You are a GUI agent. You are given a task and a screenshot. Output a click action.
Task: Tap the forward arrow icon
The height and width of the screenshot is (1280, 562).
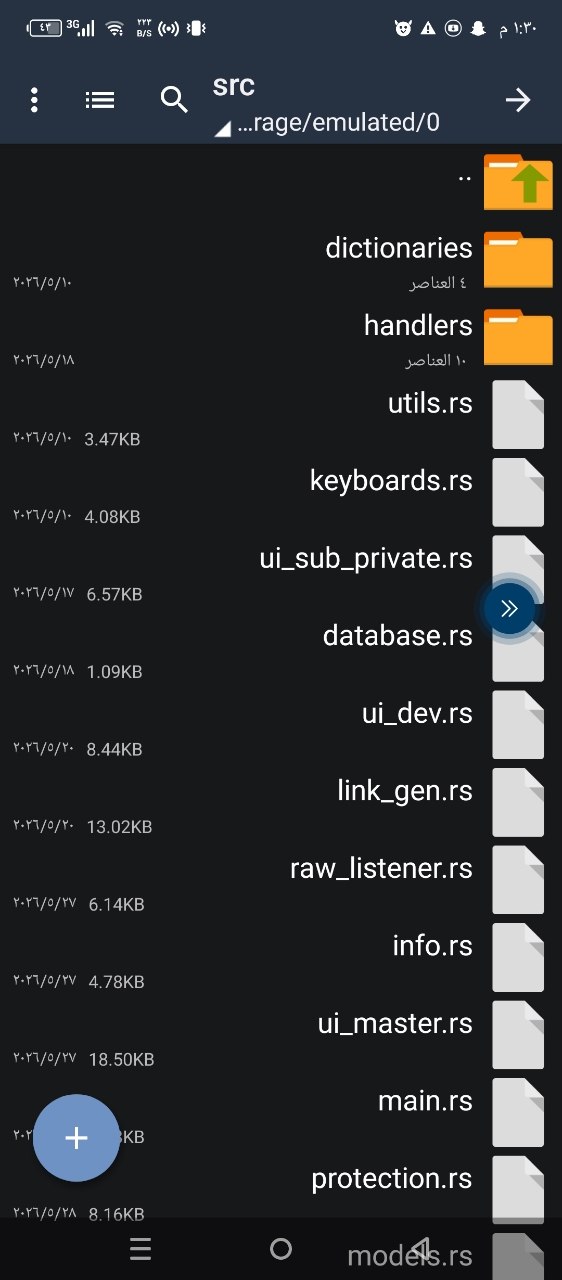pos(517,100)
